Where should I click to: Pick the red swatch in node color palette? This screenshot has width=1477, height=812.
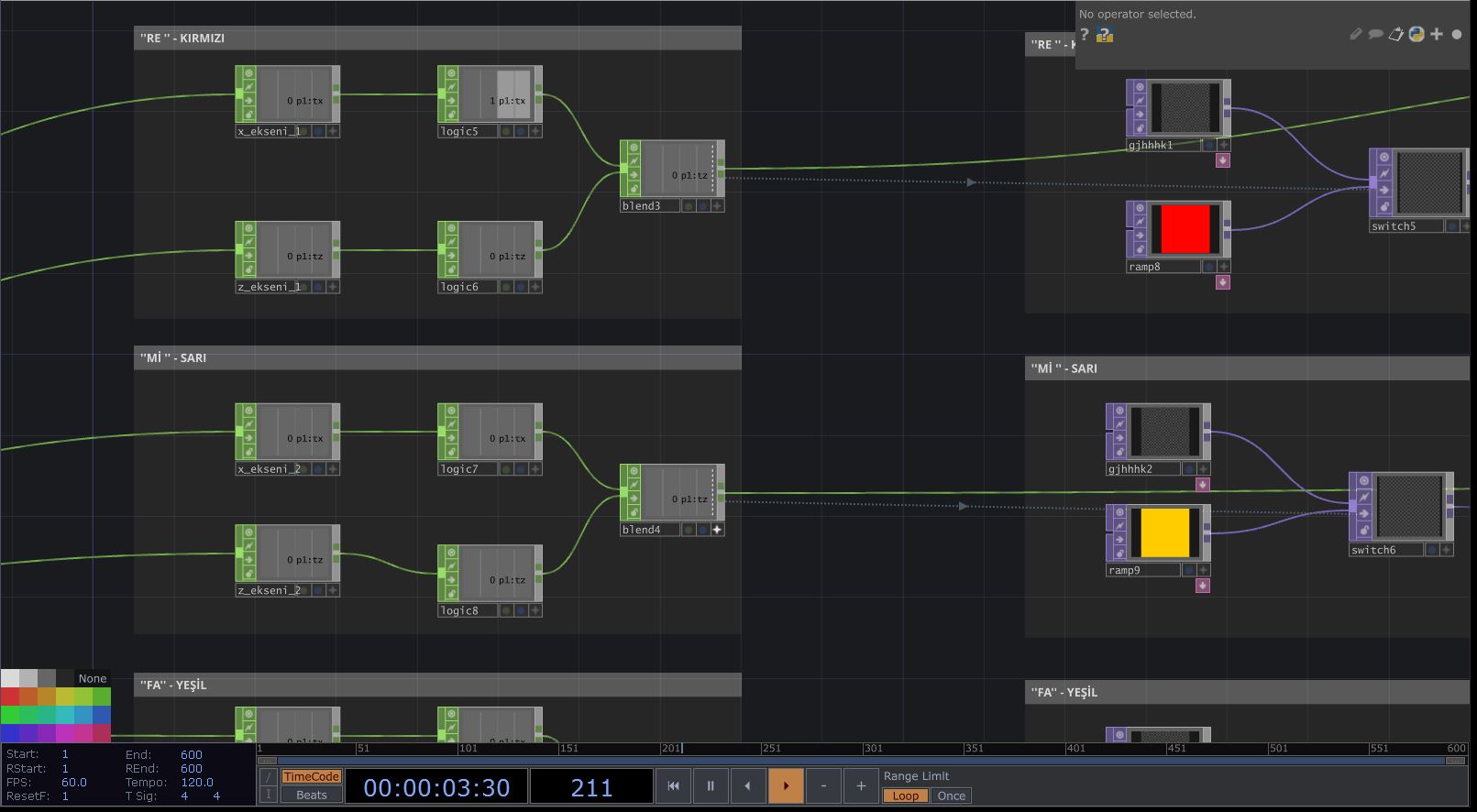pos(9,697)
